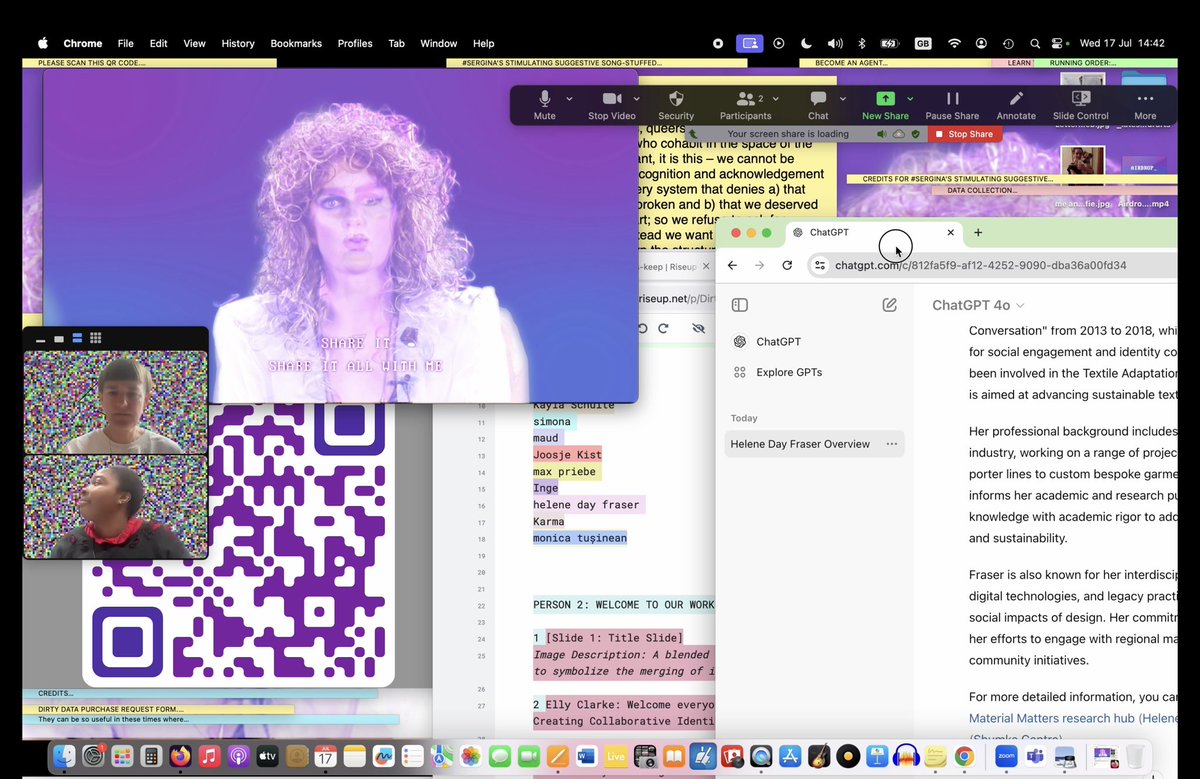Open Chrome View menu
1200x779 pixels.
point(194,43)
